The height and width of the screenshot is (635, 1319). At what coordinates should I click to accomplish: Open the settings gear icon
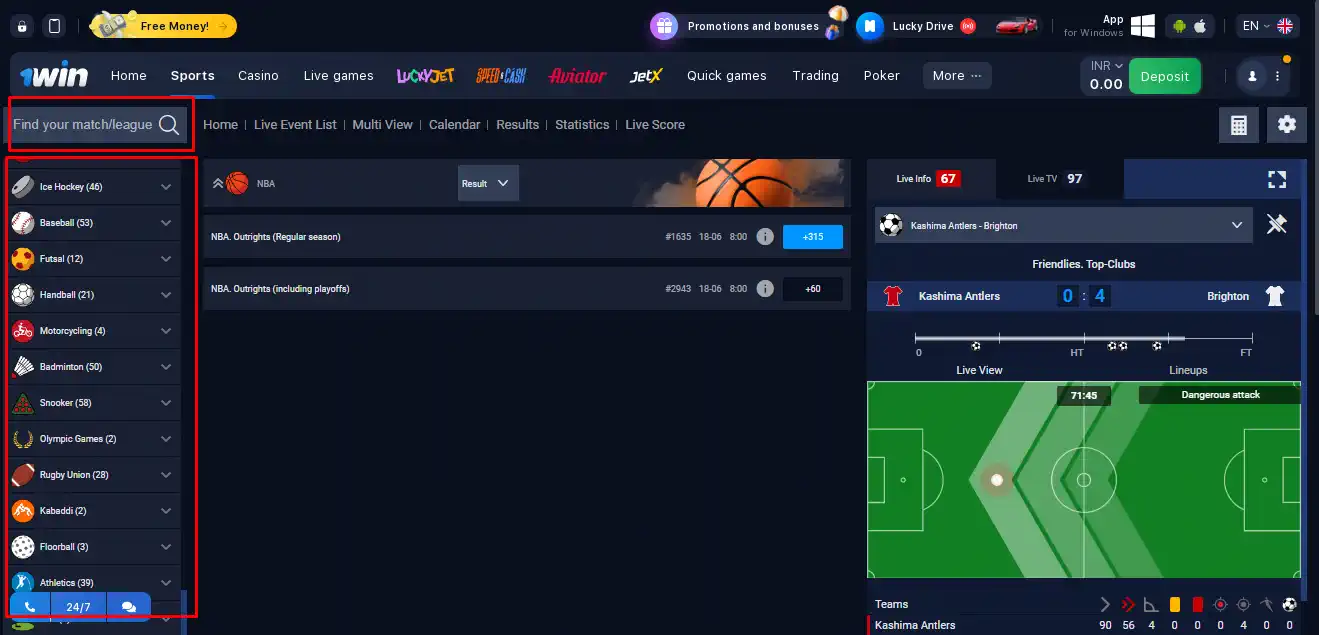point(1287,124)
